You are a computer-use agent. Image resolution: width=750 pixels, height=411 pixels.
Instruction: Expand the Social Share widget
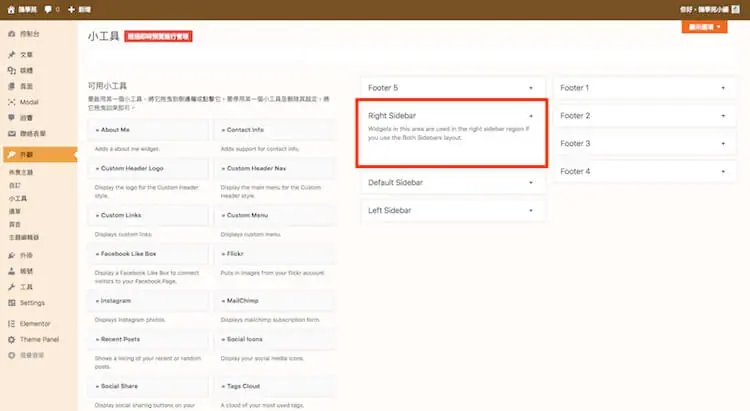coord(148,386)
